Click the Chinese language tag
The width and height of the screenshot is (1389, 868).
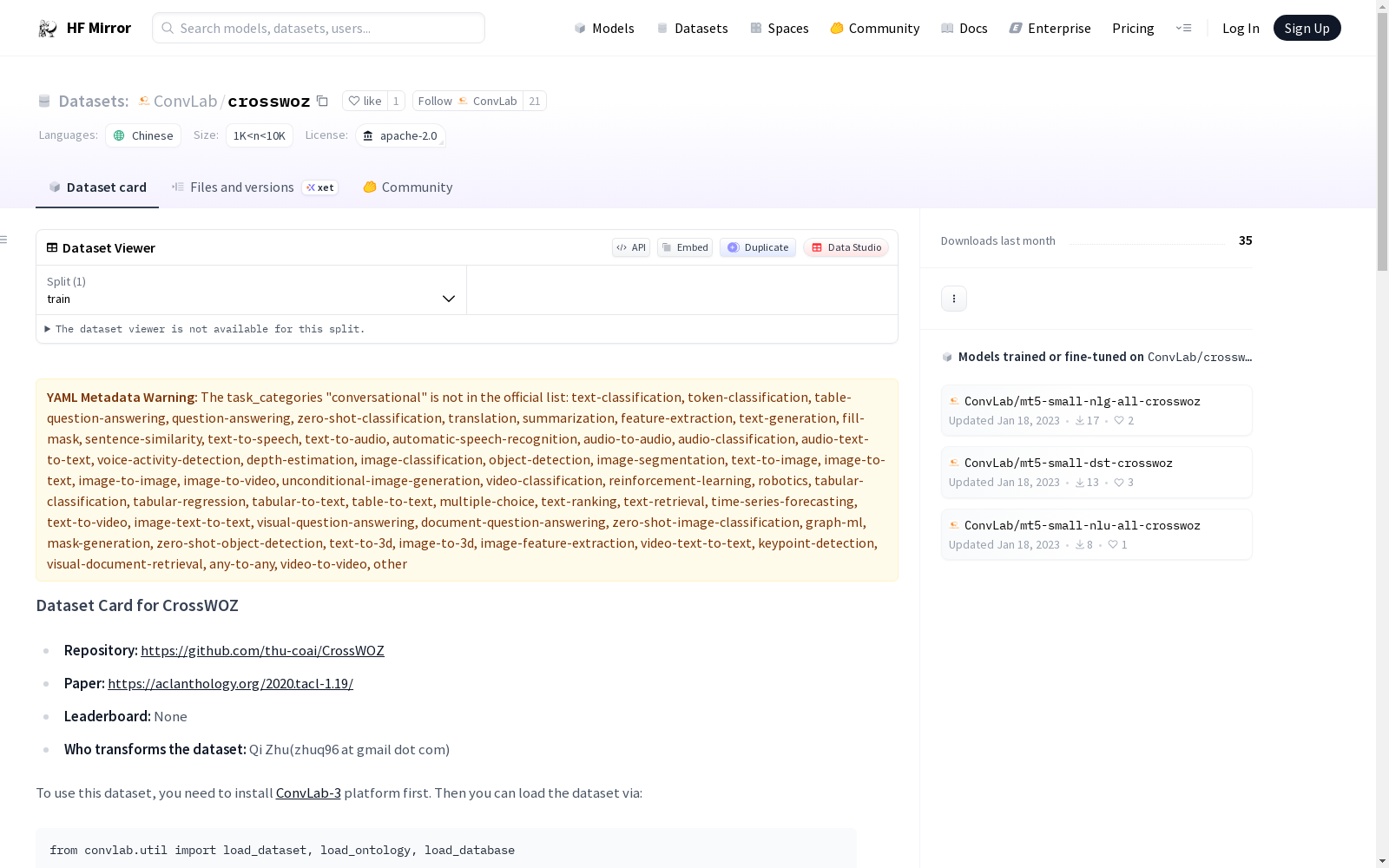143,135
